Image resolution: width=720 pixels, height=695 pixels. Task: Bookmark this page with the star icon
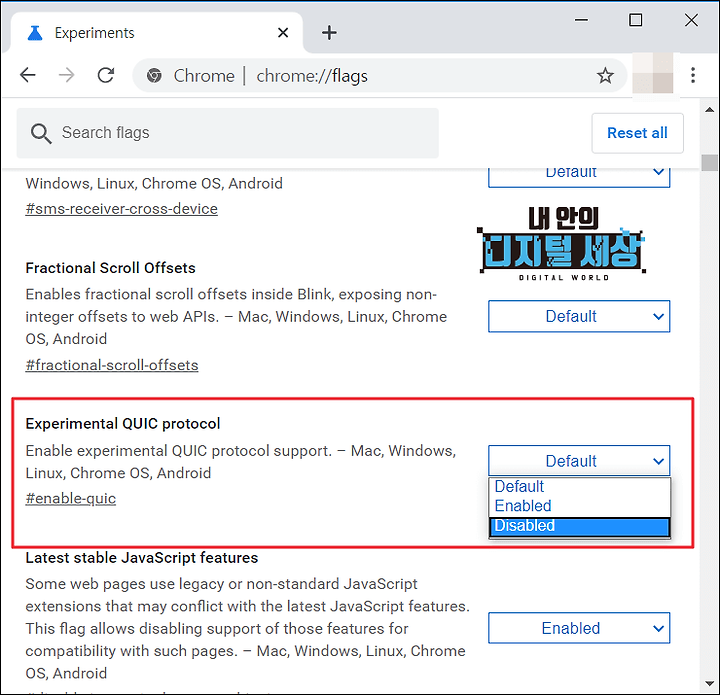(605, 75)
